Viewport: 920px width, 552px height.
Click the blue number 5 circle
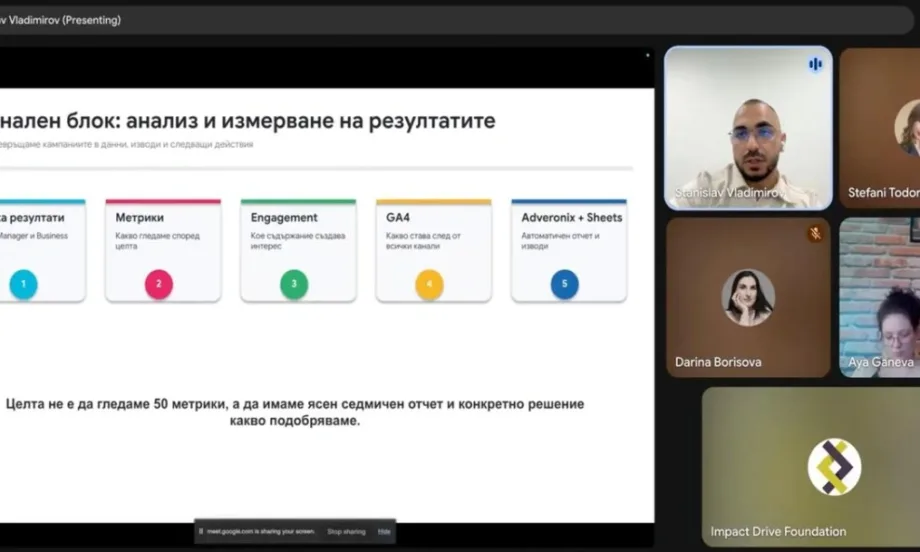(x=564, y=284)
